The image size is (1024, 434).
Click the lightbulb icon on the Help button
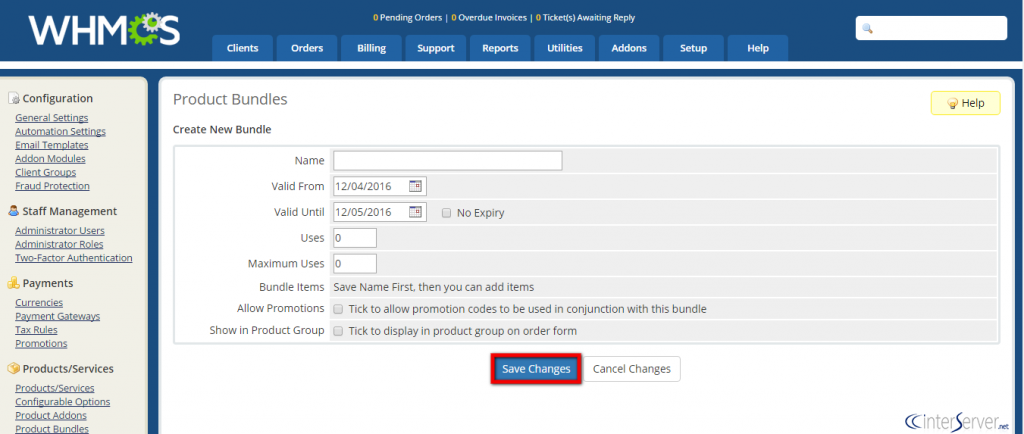point(952,103)
